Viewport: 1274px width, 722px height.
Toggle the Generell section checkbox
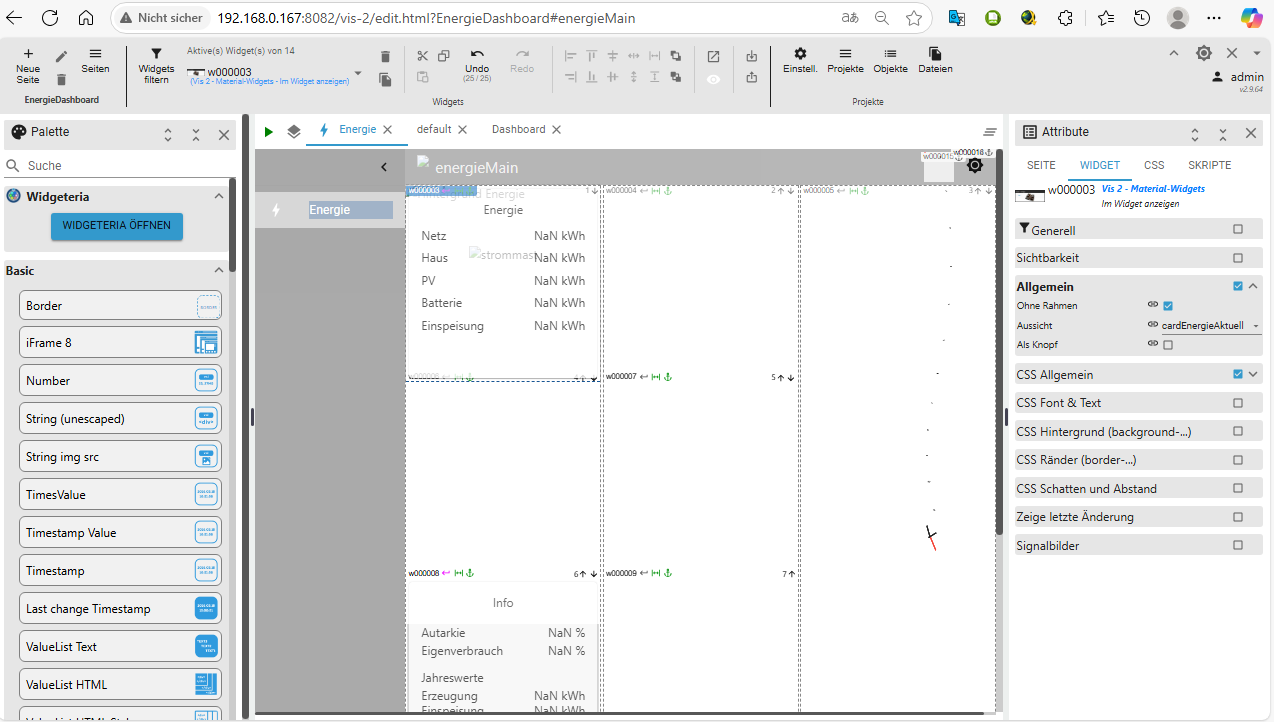[x=1238, y=229]
